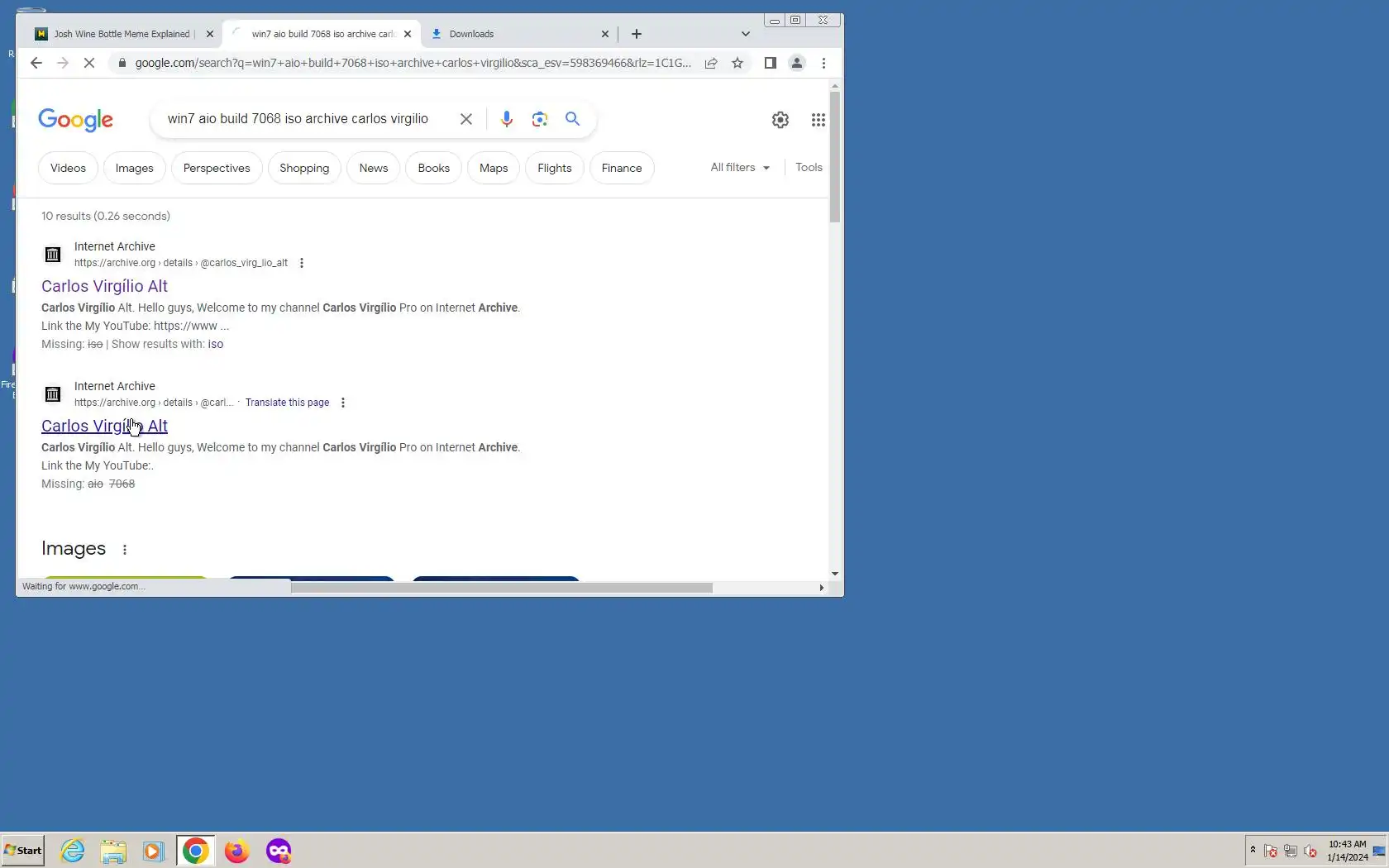Show results with iso link
This screenshot has width=1389, height=868.
216,344
